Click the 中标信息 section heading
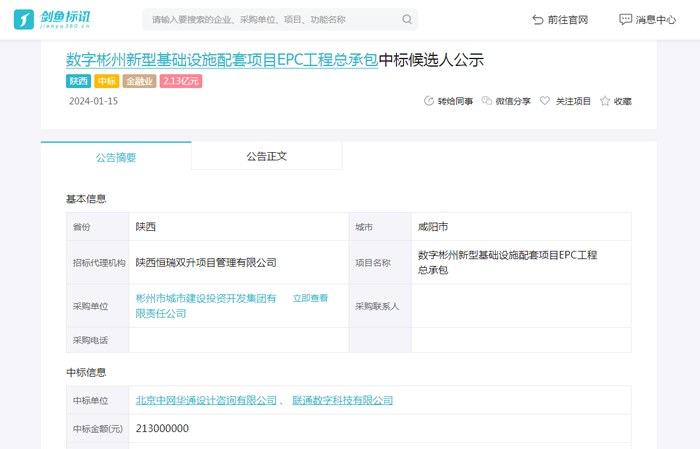This screenshot has width=700, height=449. (86, 372)
